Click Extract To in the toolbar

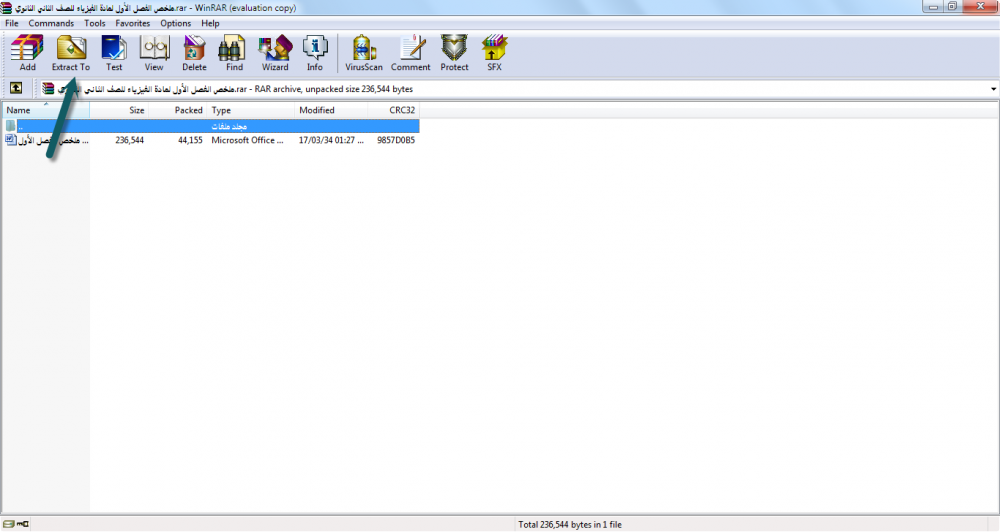point(71,53)
